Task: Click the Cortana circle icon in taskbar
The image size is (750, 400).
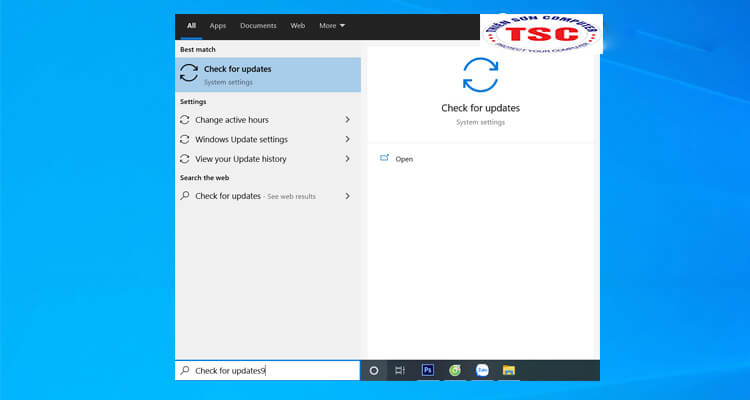Action: (374, 371)
